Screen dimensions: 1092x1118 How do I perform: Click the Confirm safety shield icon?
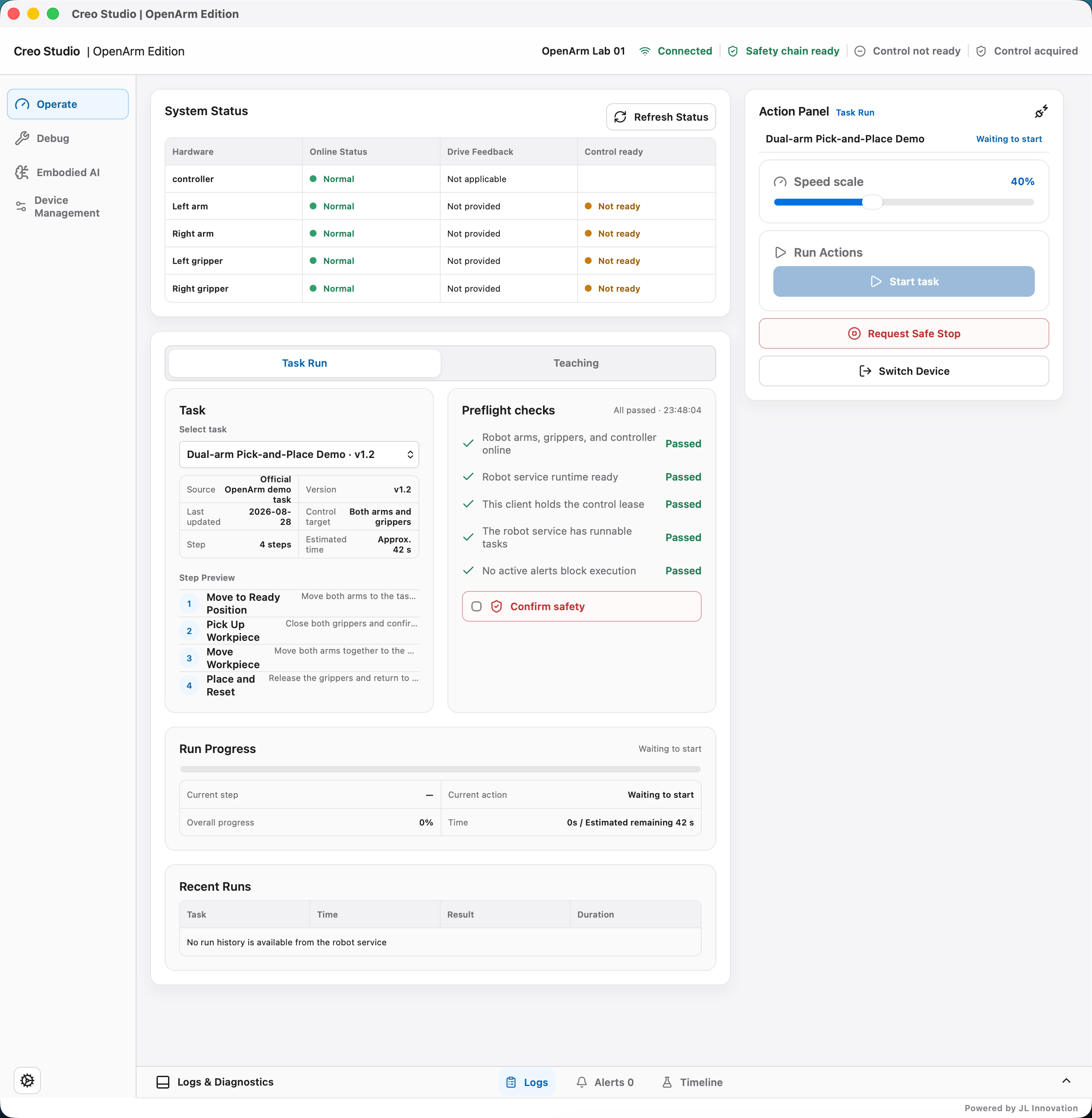coord(497,607)
